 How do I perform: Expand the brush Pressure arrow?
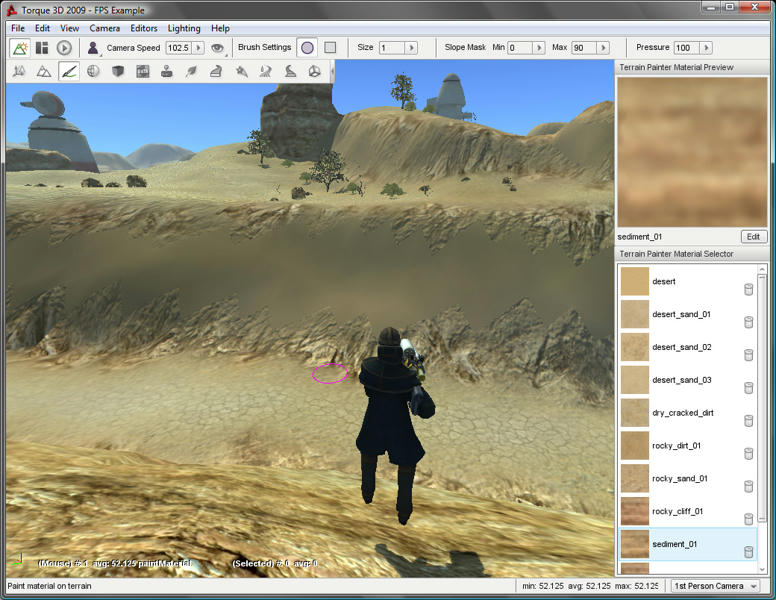(706, 47)
